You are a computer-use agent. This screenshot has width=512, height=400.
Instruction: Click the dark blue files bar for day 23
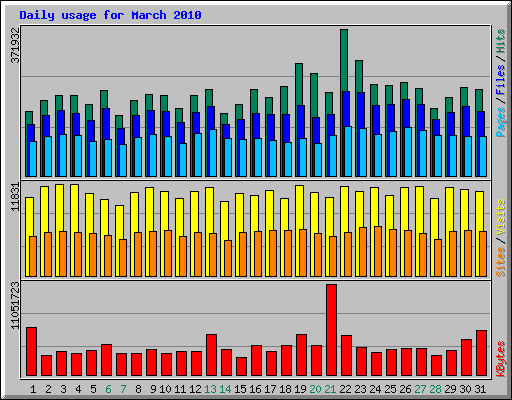point(361,110)
